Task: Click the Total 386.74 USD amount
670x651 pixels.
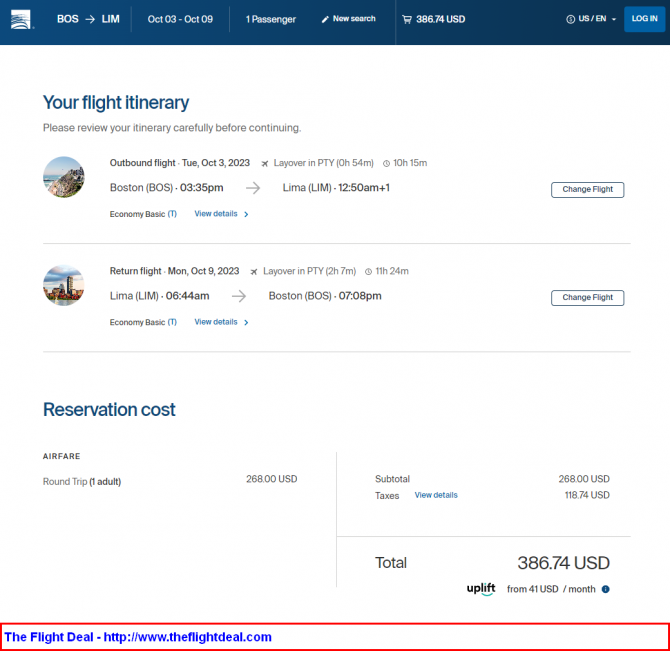Action: pyautogui.click(x=564, y=563)
